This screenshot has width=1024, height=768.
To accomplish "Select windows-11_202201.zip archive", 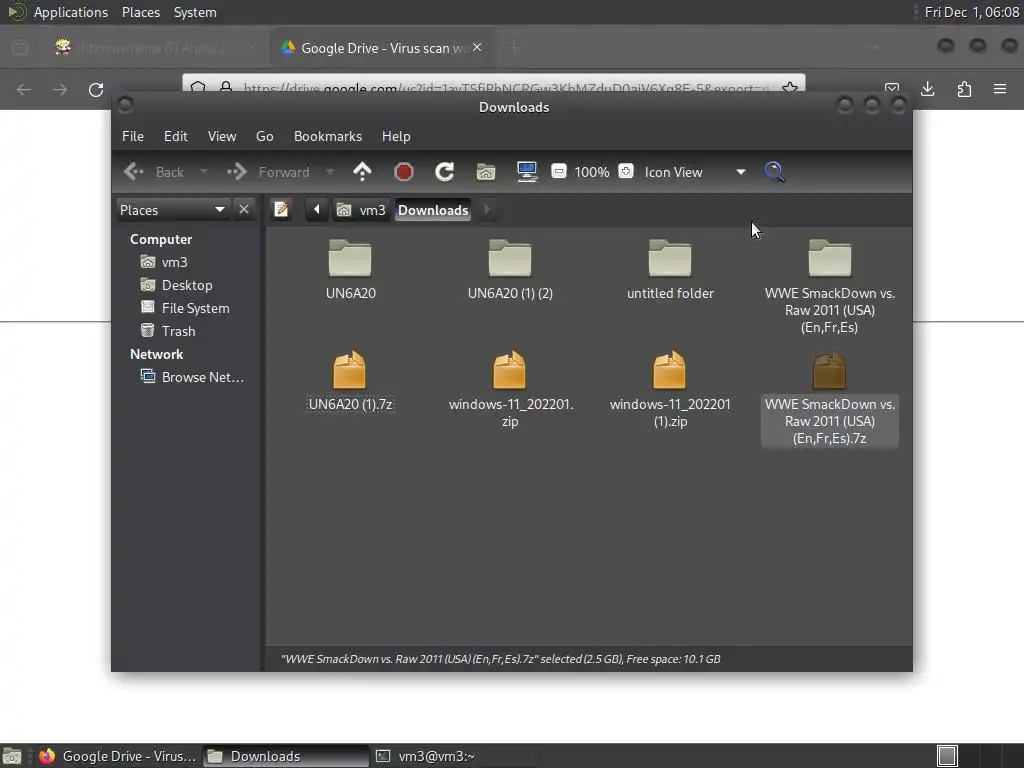I will click(x=510, y=389).
